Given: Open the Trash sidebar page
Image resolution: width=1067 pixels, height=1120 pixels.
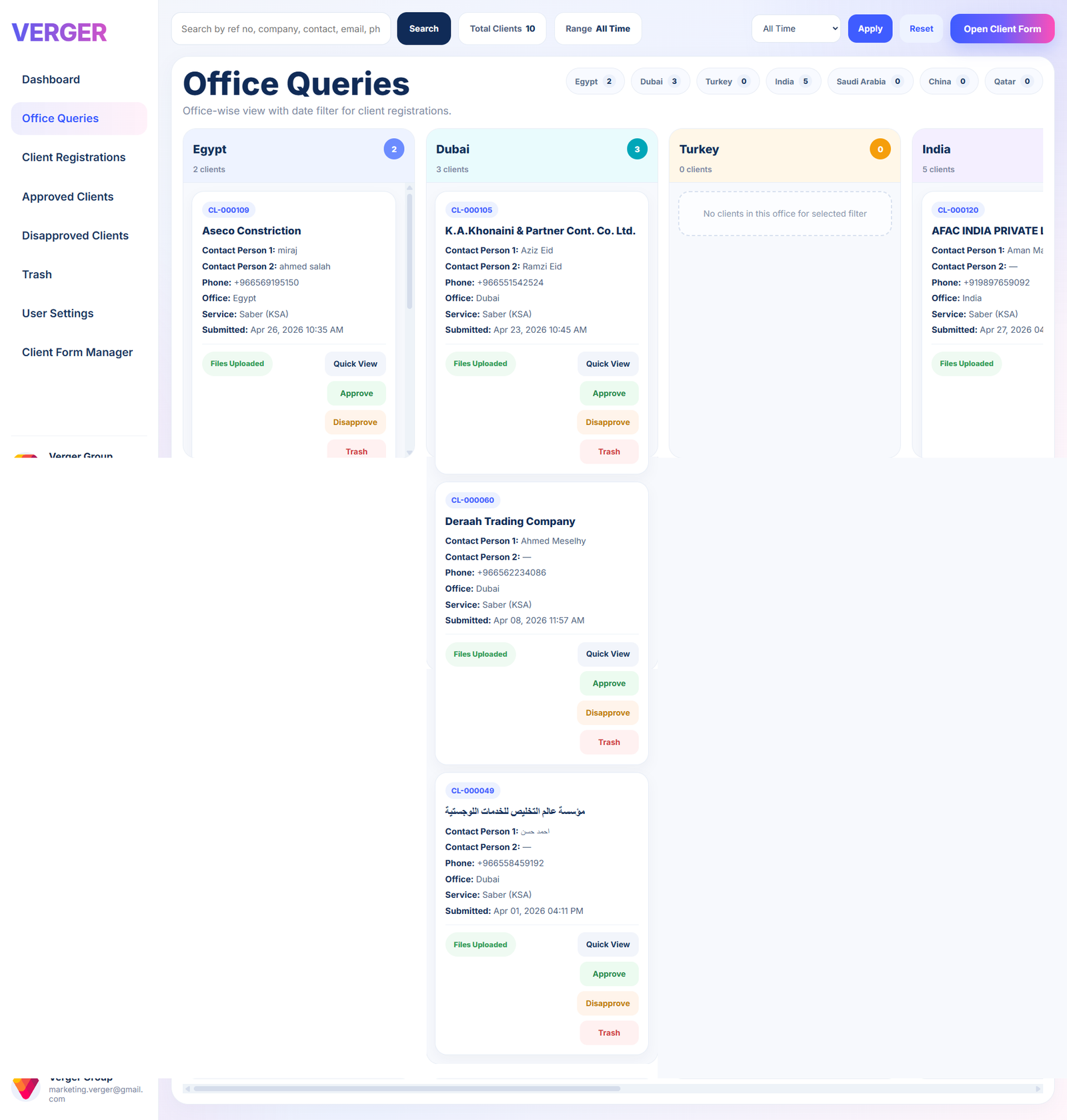Looking at the screenshot, I should click(x=79, y=275).
